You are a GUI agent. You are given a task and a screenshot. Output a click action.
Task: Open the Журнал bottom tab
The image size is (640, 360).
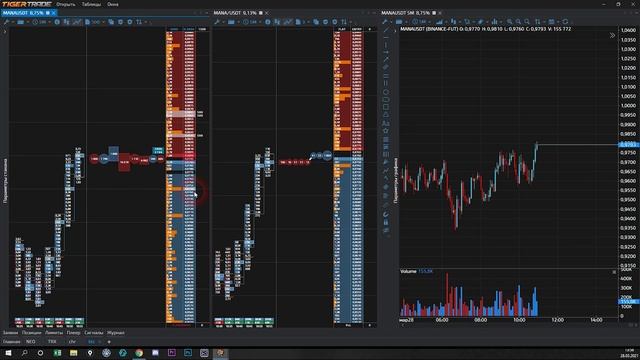(116, 333)
